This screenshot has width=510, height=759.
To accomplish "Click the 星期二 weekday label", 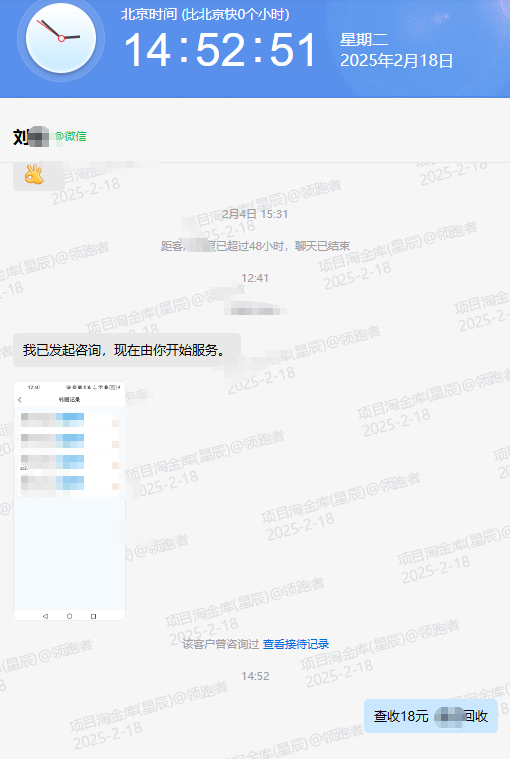I will (364, 39).
